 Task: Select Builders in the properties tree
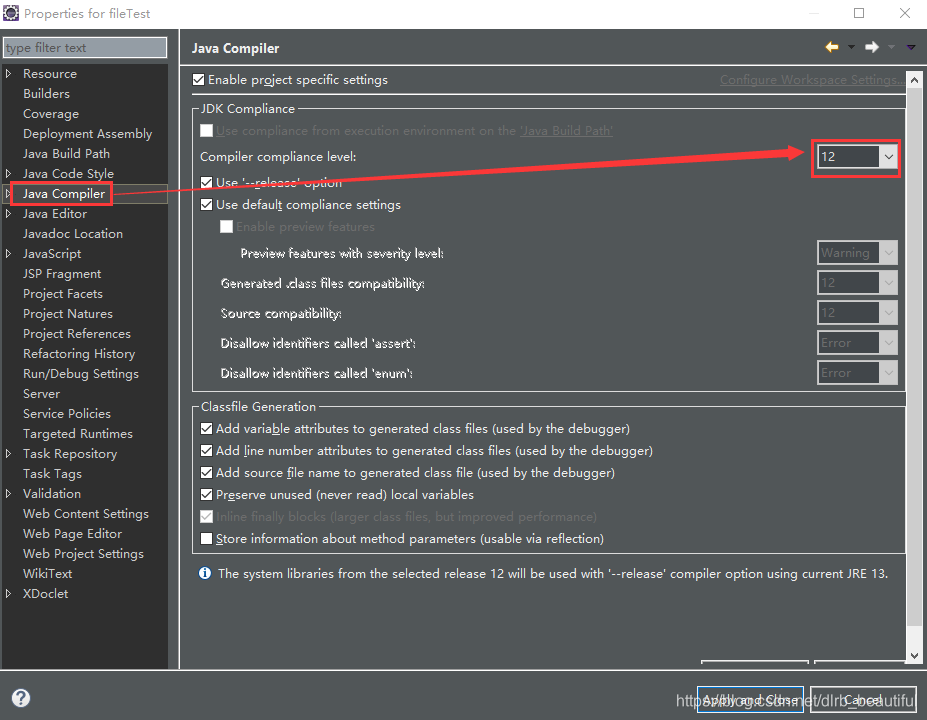coord(46,93)
